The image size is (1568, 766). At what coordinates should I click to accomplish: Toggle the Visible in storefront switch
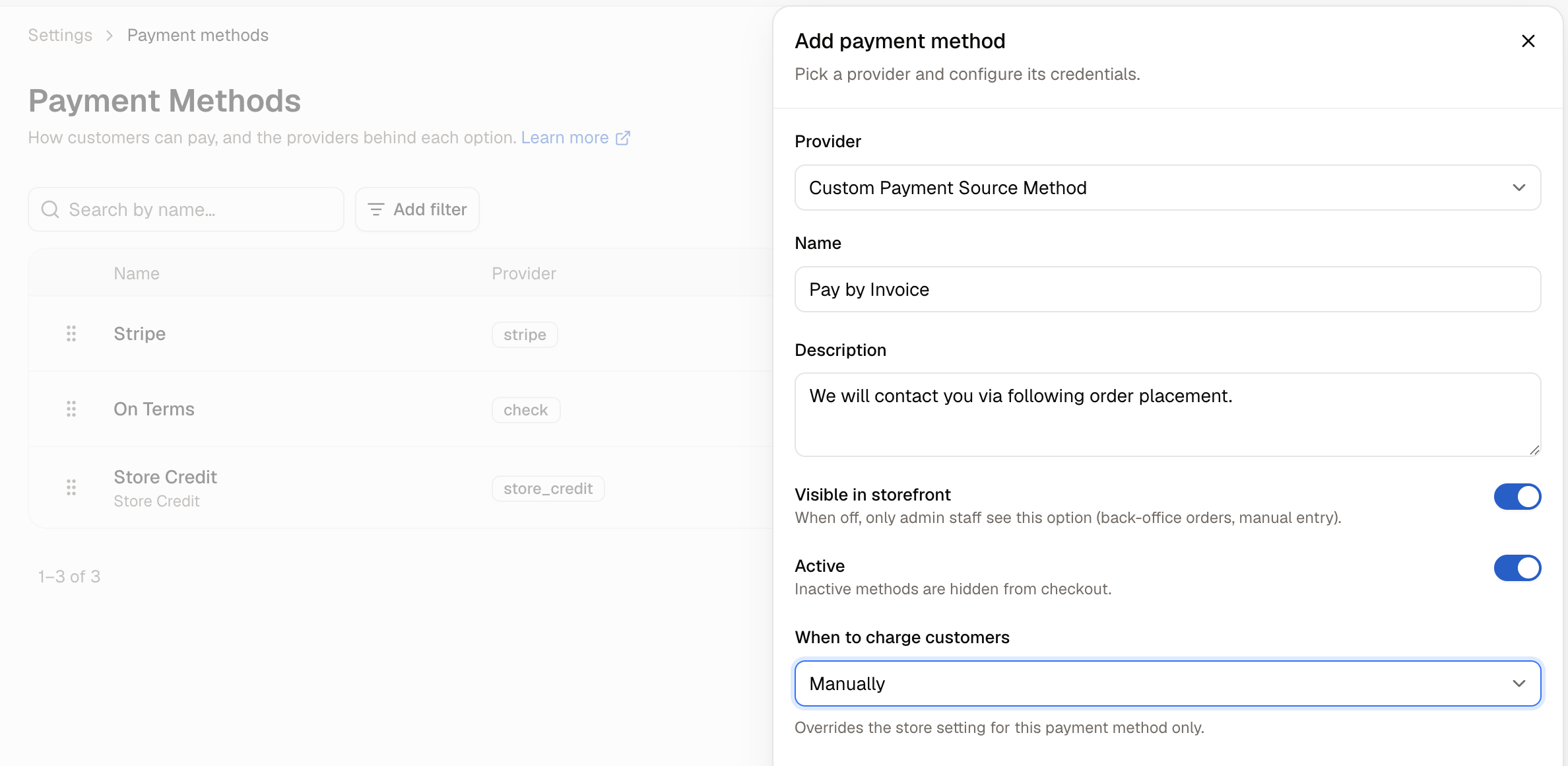pyautogui.click(x=1517, y=497)
